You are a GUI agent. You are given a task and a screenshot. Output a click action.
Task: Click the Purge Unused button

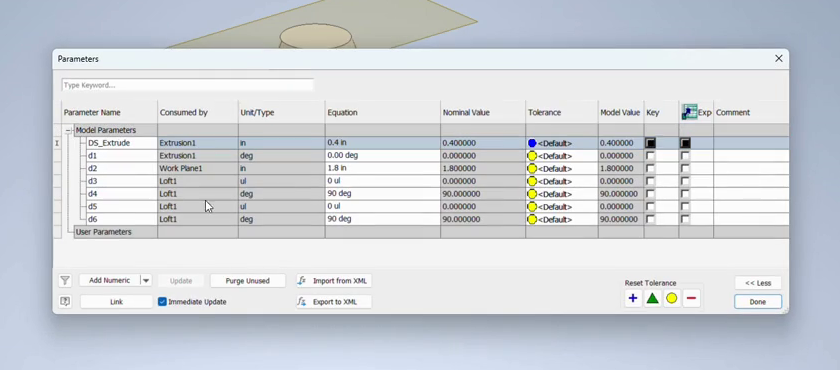248,281
